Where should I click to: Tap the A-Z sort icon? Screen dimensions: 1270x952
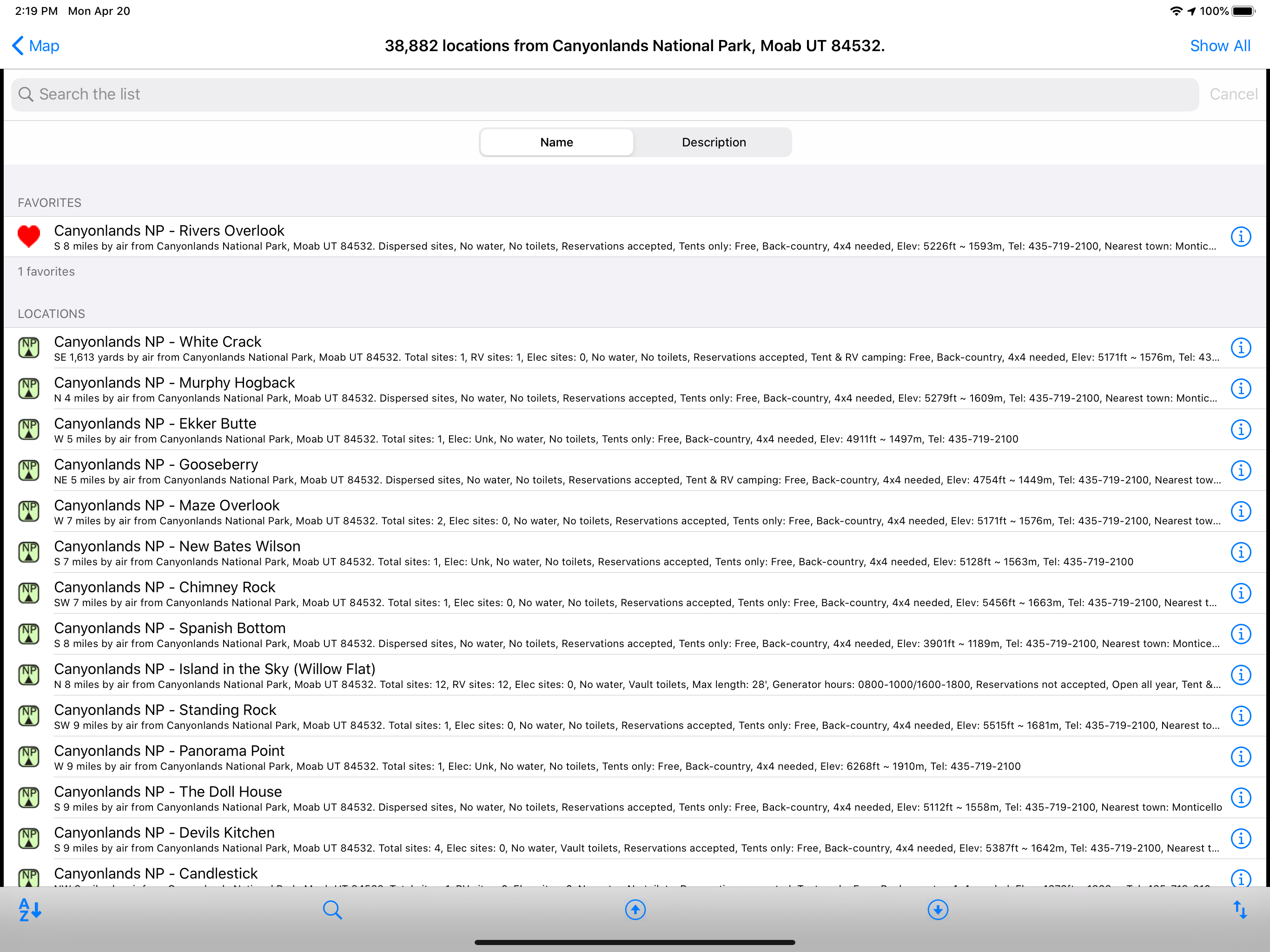tap(30, 910)
